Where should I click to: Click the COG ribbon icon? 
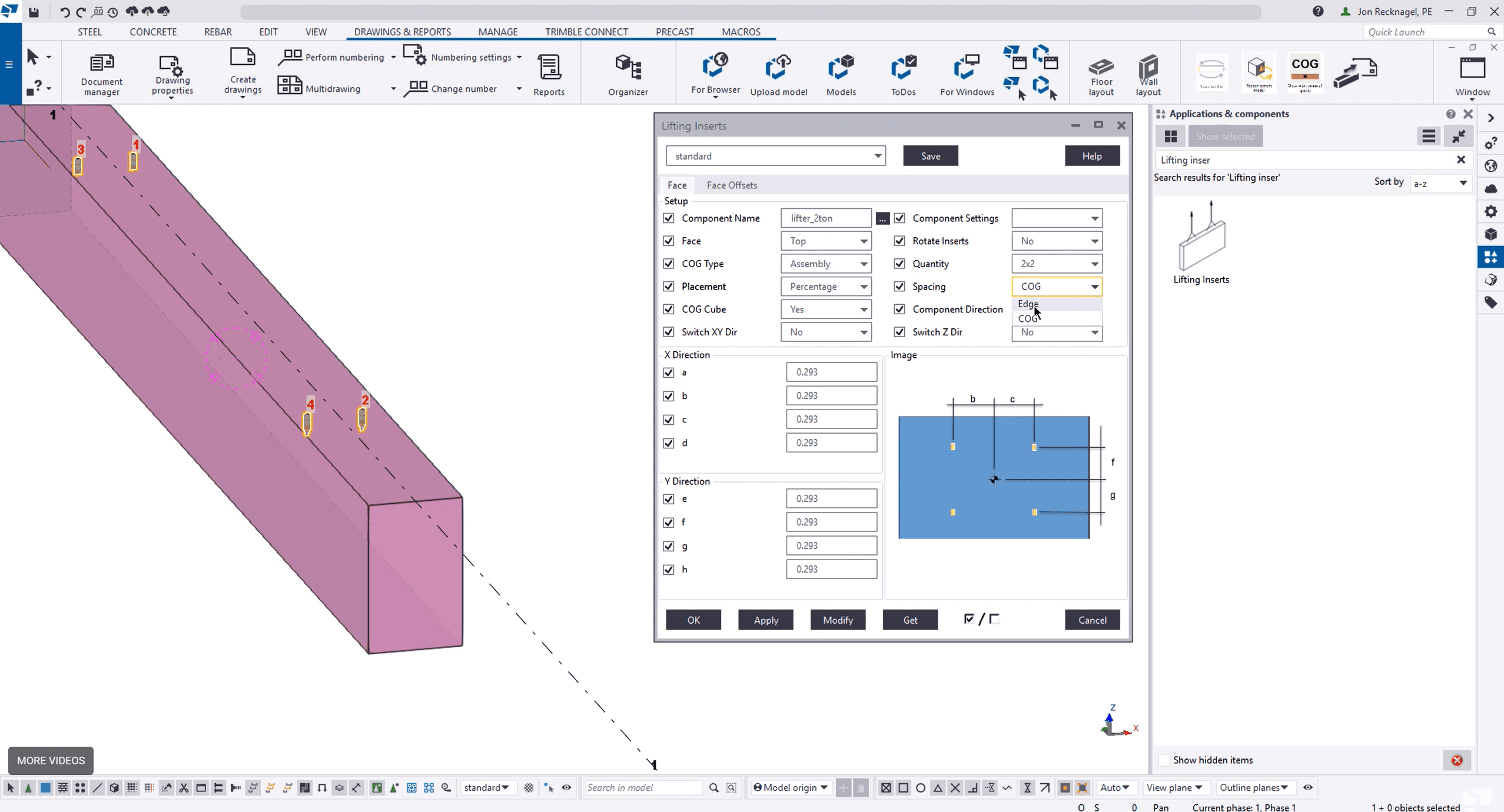pyautogui.click(x=1304, y=72)
